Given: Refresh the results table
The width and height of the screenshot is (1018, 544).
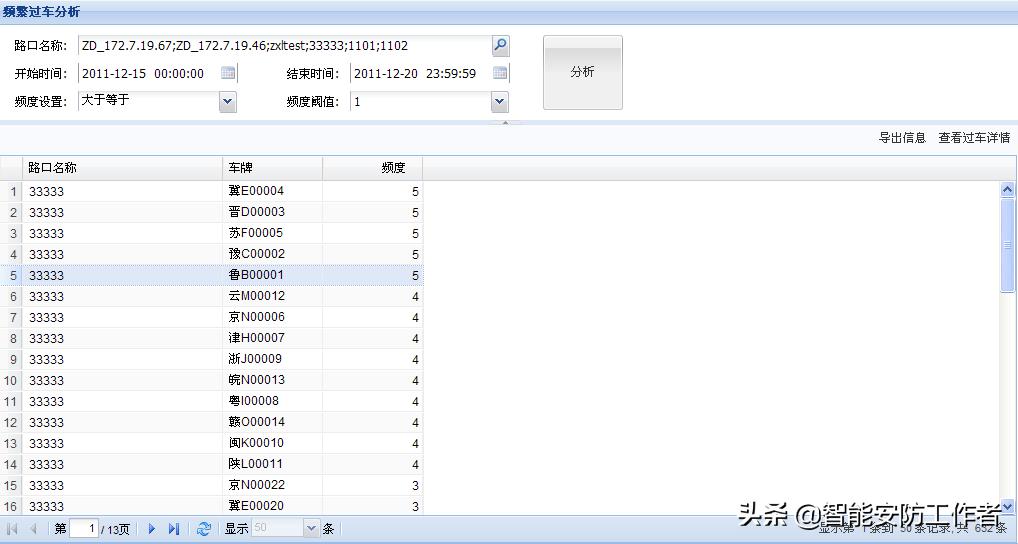Looking at the screenshot, I should click(x=204, y=529).
